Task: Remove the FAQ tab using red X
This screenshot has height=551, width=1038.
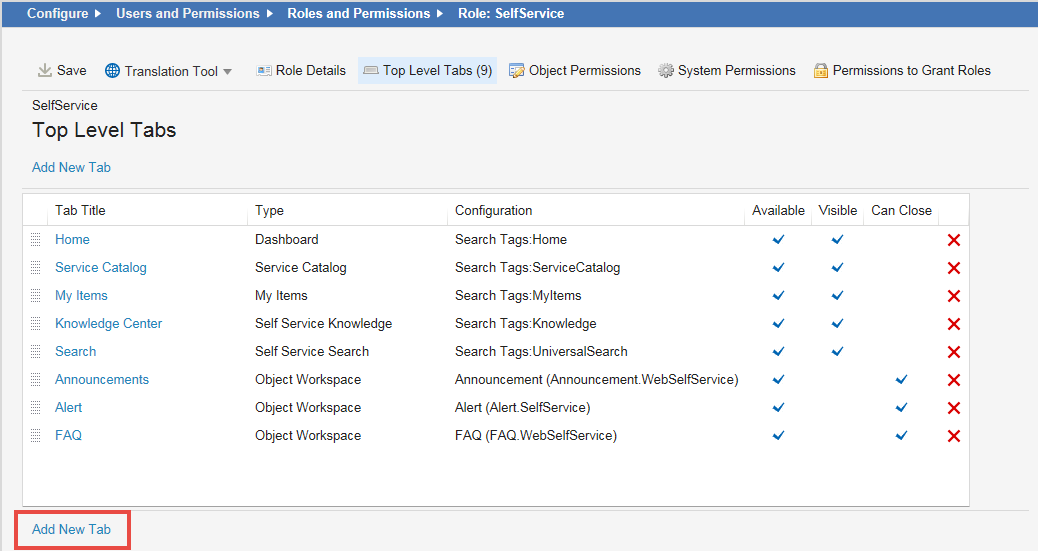Action: [x=953, y=436]
